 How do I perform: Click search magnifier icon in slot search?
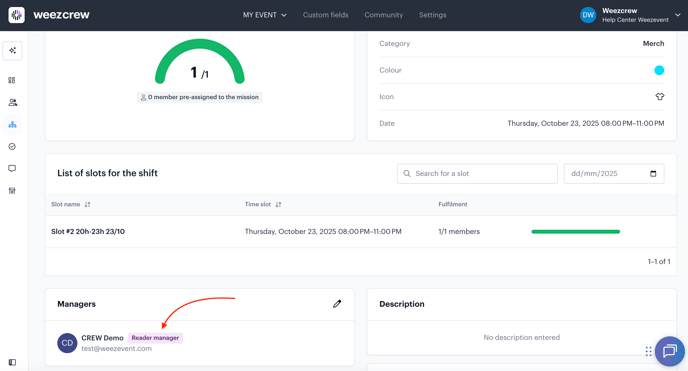[407, 174]
